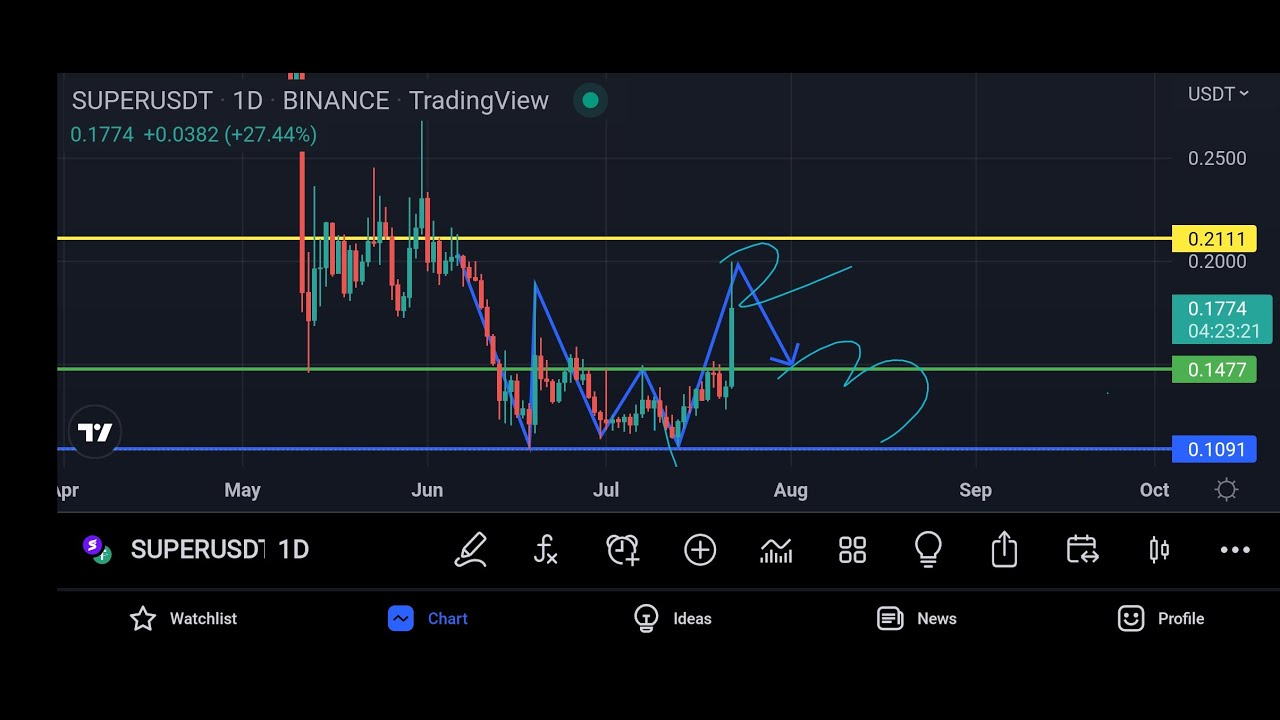Tap the Oct label on time axis

click(1154, 490)
